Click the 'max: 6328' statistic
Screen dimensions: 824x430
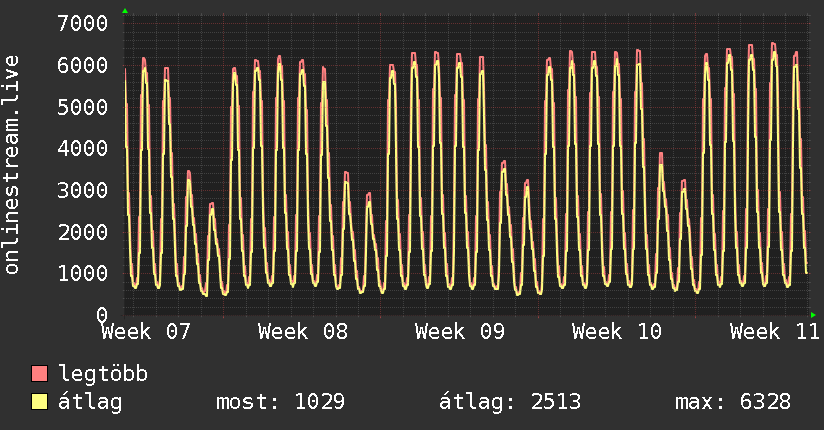click(x=733, y=402)
